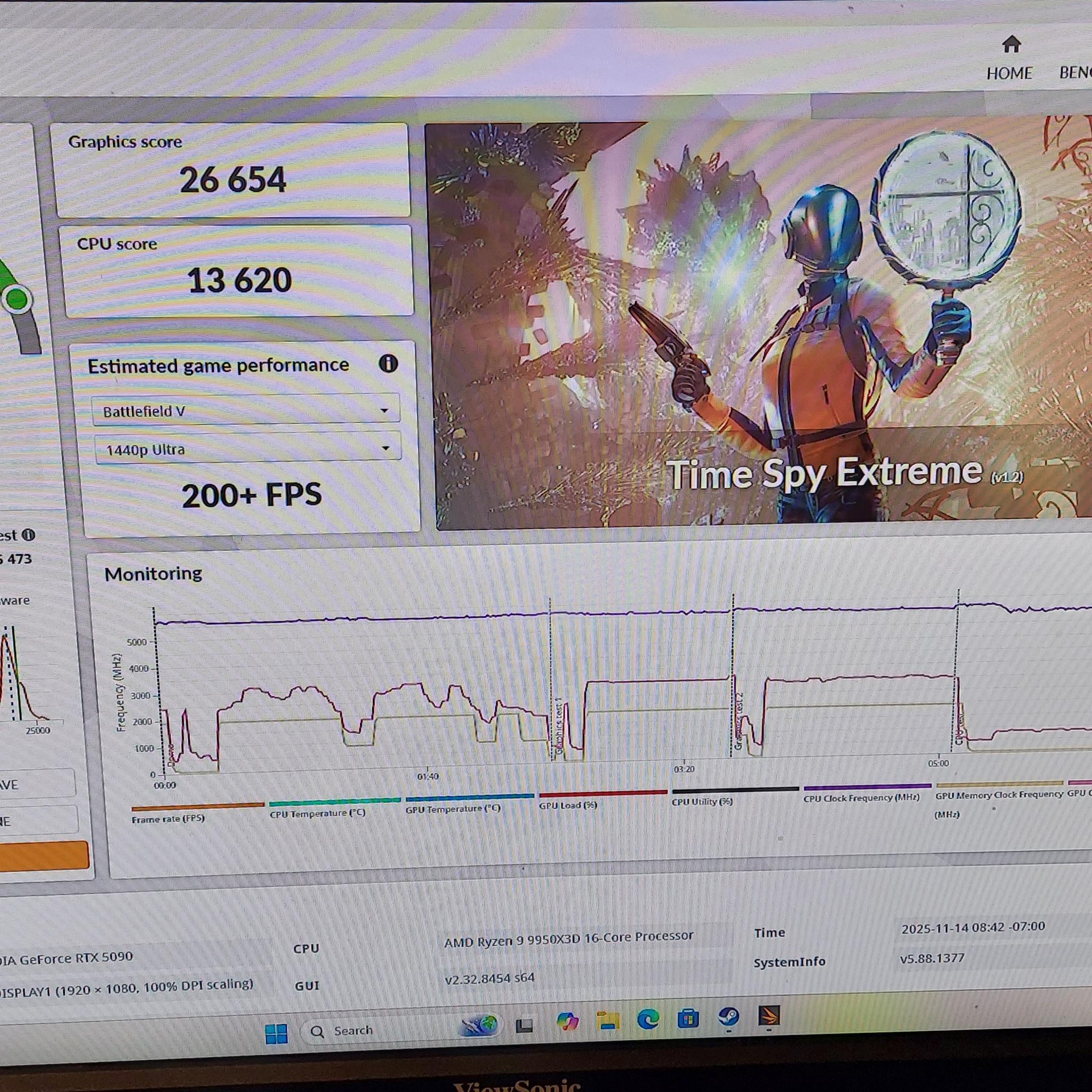Image resolution: width=1092 pixels, height=1092 pixels.
Task: Click the SystemInfo version v5.88.1377
Action: pyautogui.click(x=932, y=959)
